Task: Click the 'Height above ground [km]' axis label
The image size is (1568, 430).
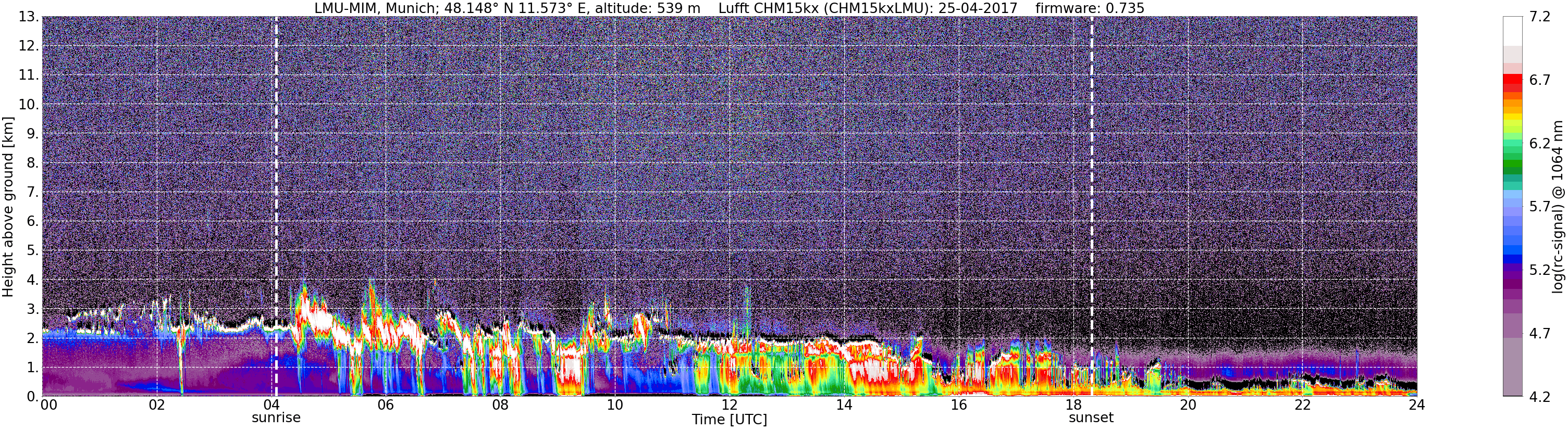Action: [x=8, y=207]
